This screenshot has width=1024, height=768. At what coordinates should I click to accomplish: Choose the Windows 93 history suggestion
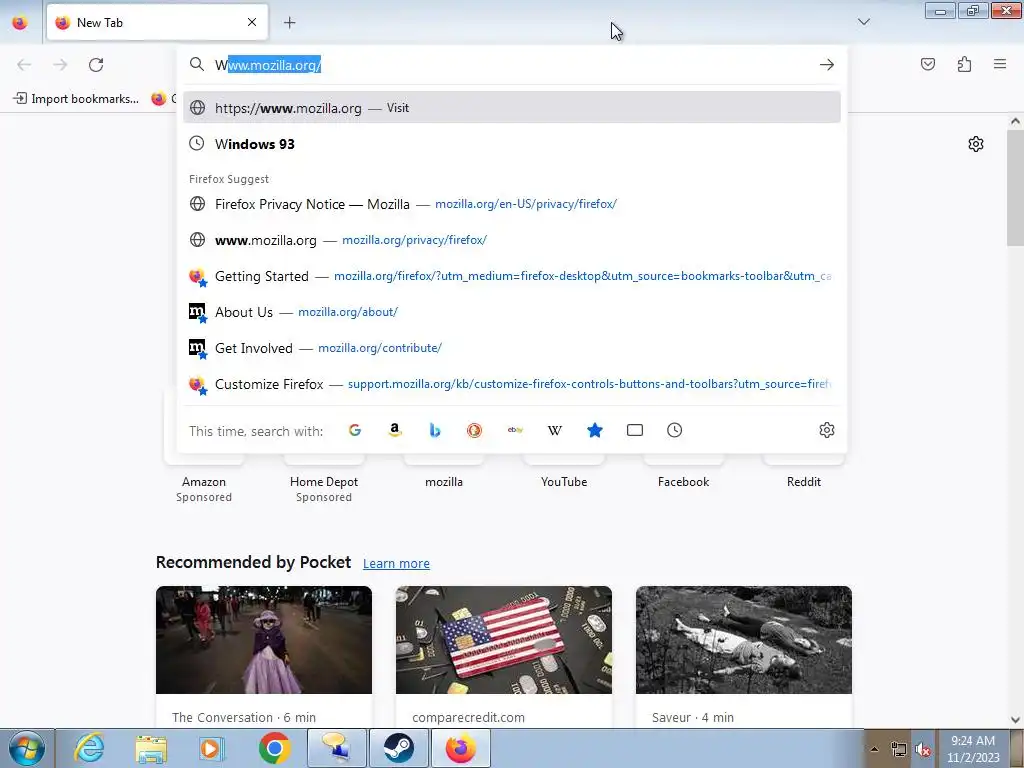coord(511,144)
